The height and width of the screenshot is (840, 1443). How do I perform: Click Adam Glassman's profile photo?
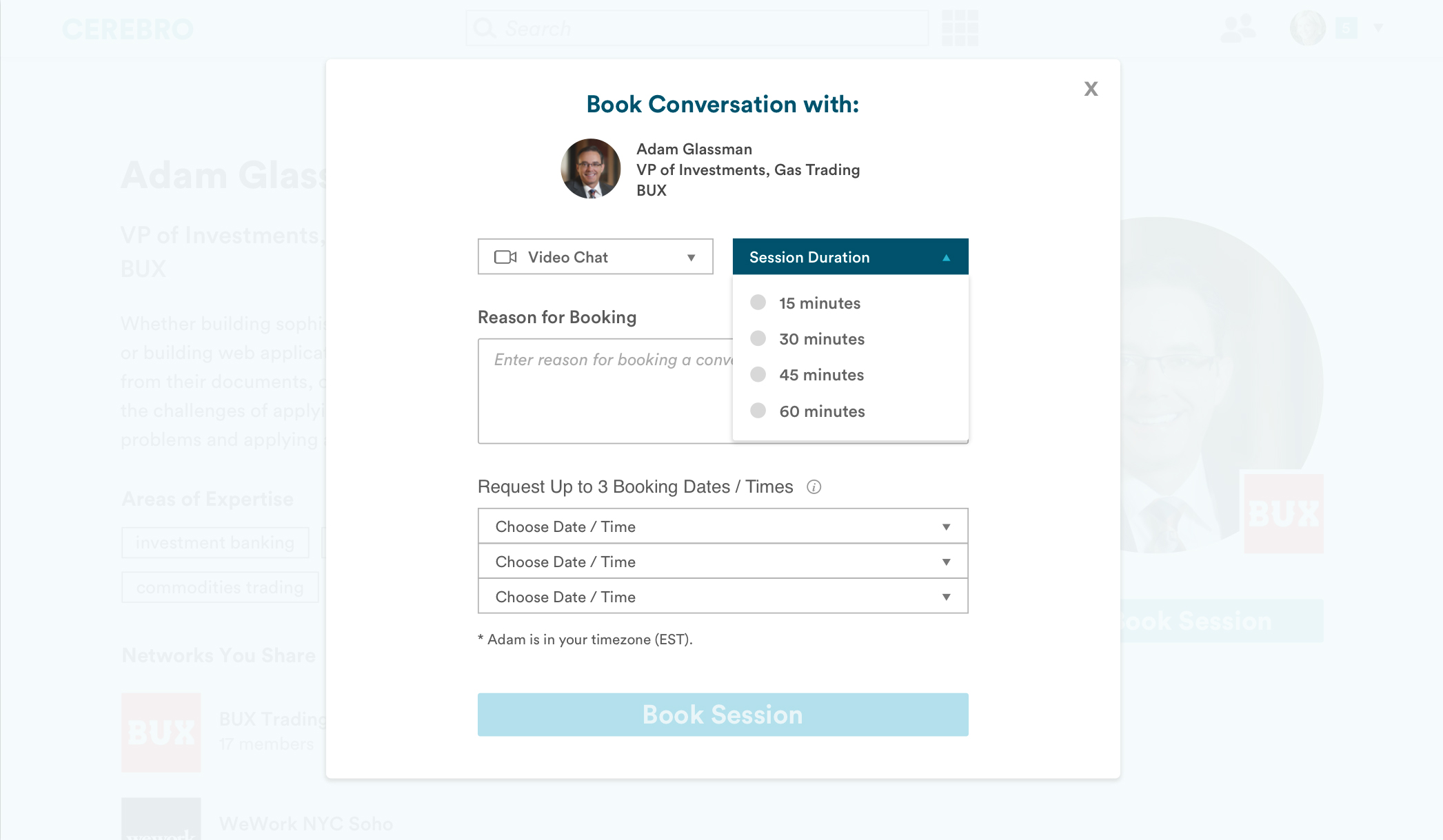(591, 169)
